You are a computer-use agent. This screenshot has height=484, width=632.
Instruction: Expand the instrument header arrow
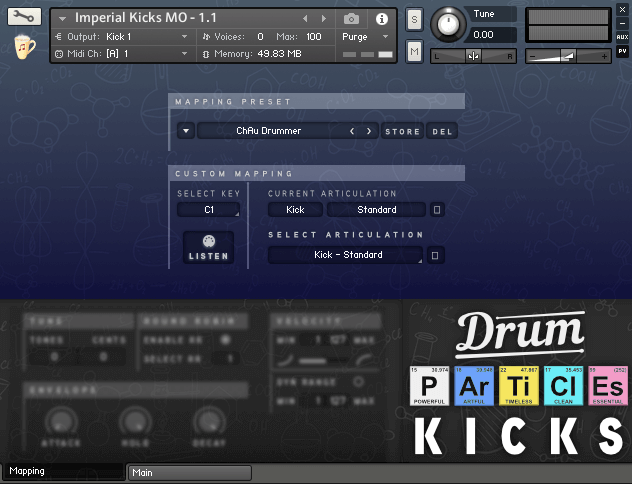point(62,19)
